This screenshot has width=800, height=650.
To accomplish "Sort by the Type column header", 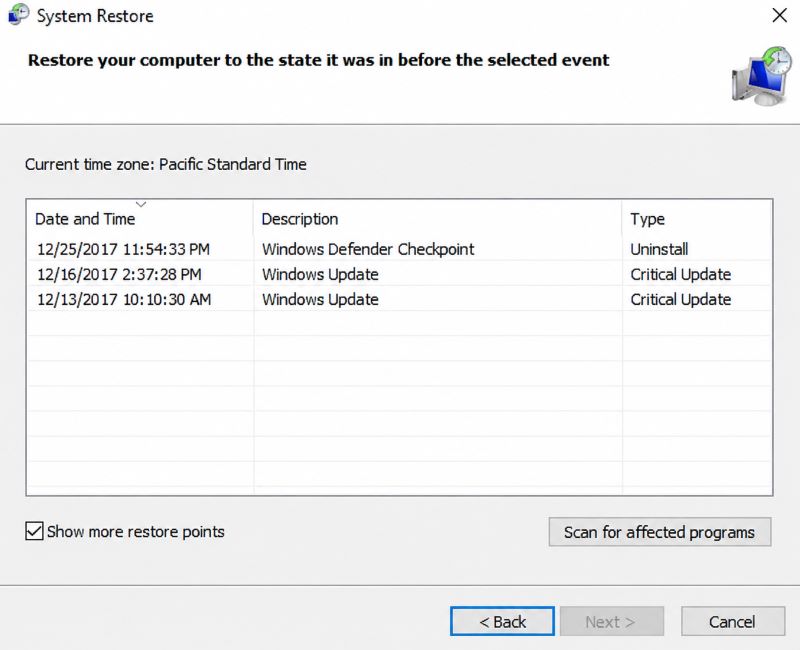I will (x=697, y=218).
